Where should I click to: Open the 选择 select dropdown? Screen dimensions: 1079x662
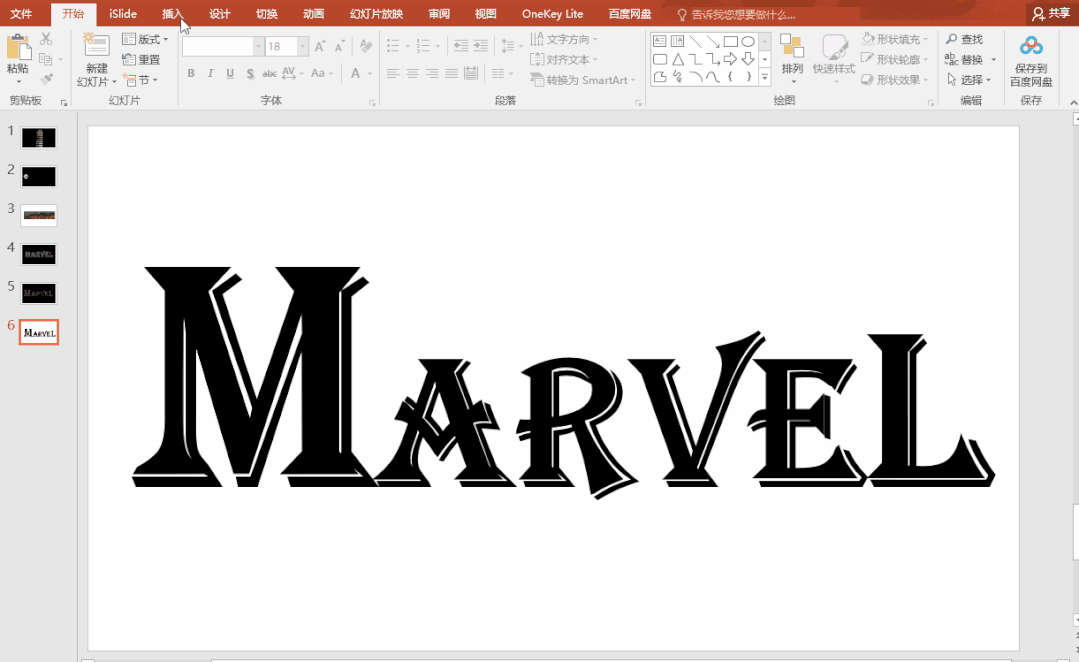pos(969,80)
